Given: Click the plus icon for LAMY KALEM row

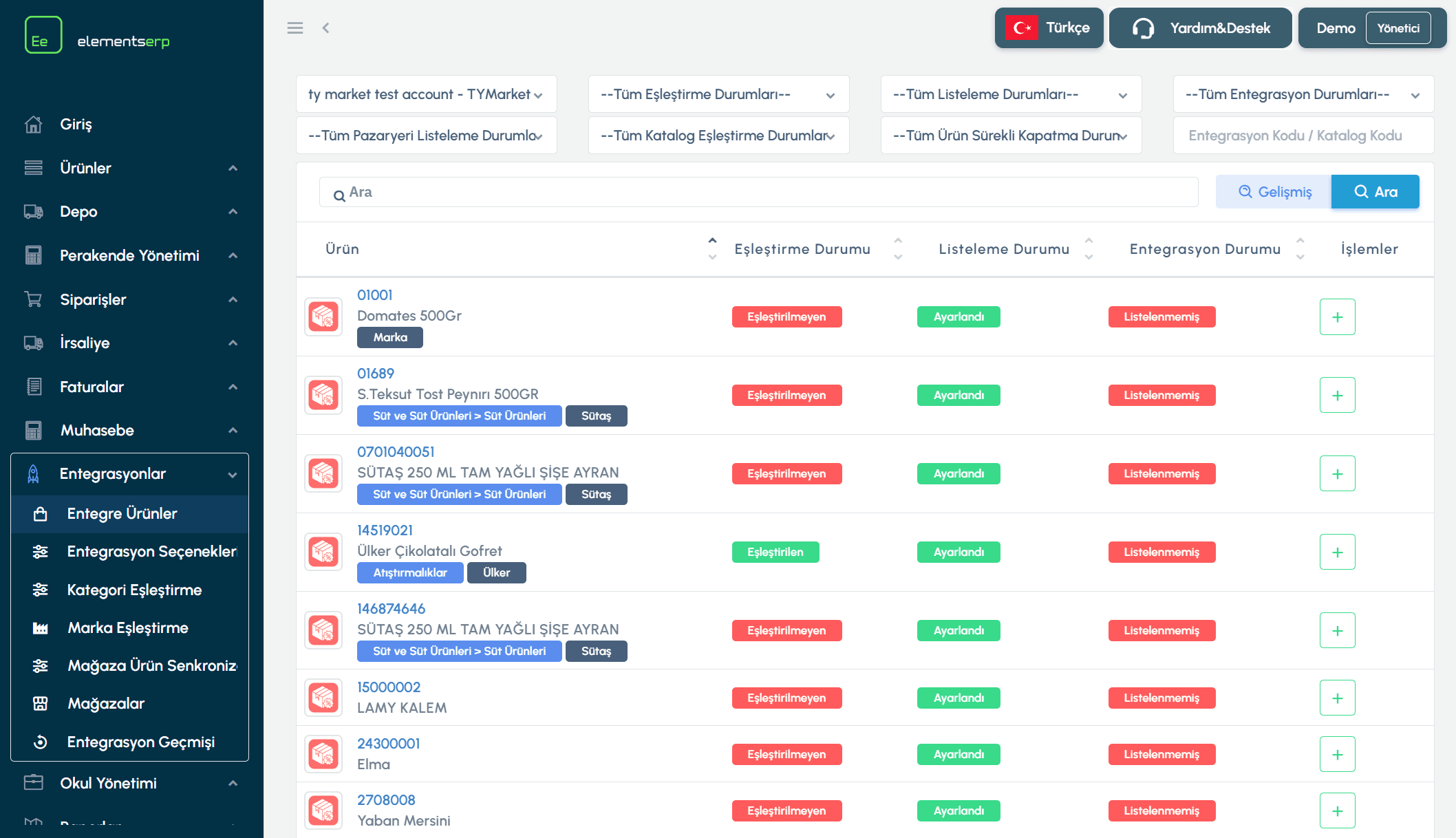Looking at the screenshot, I should (x=1337, y=698).
